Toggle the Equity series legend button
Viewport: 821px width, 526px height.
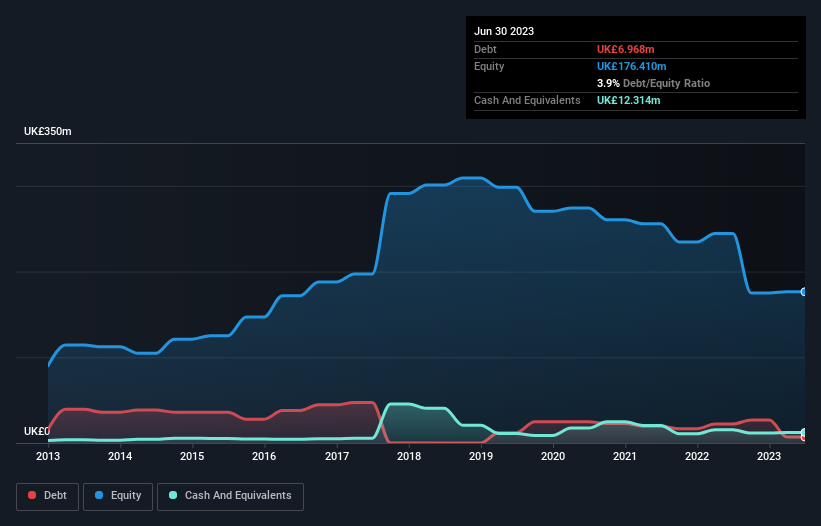click(118, 496)
